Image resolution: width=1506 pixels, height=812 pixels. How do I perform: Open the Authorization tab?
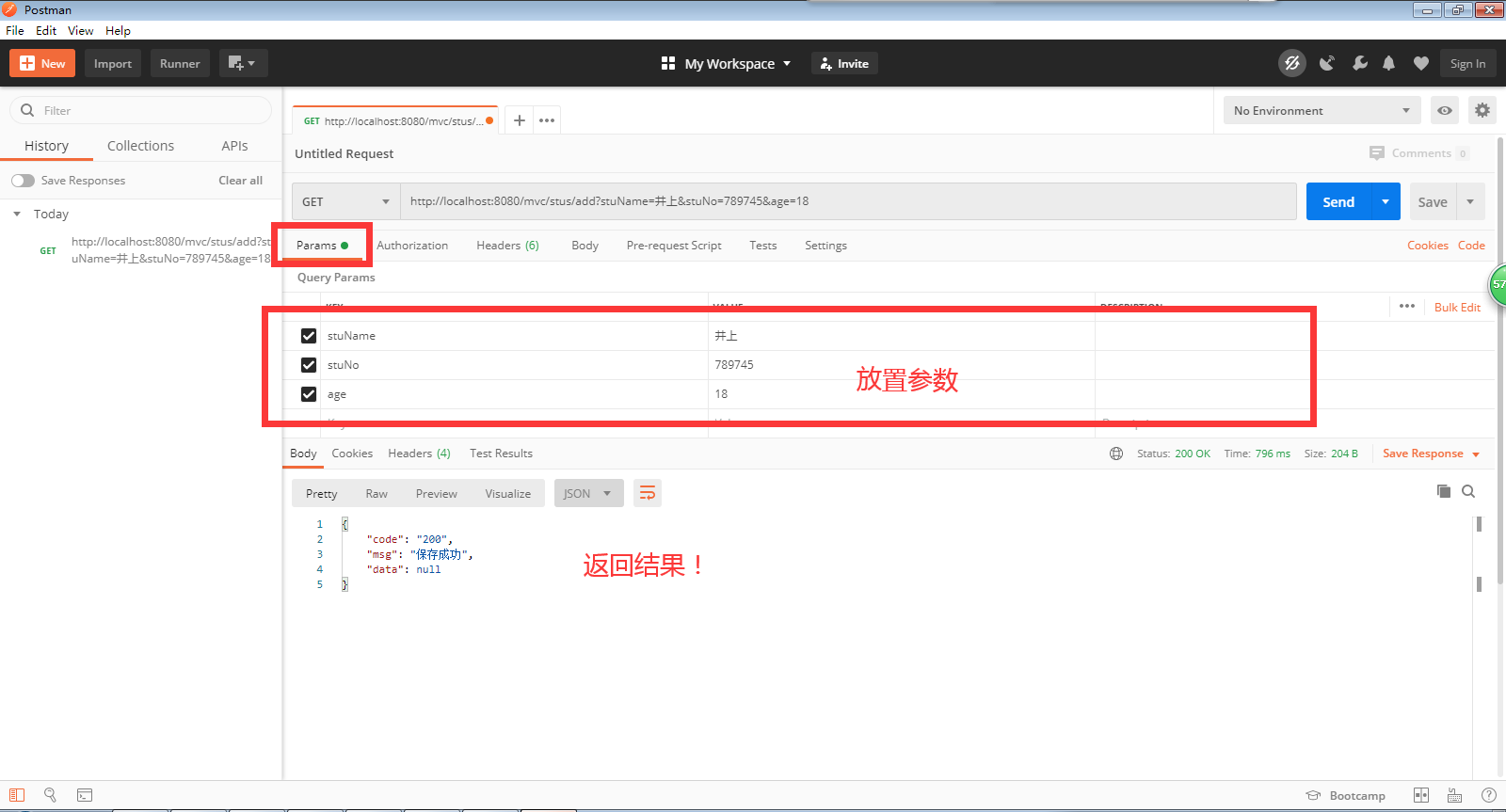point(412,246)
